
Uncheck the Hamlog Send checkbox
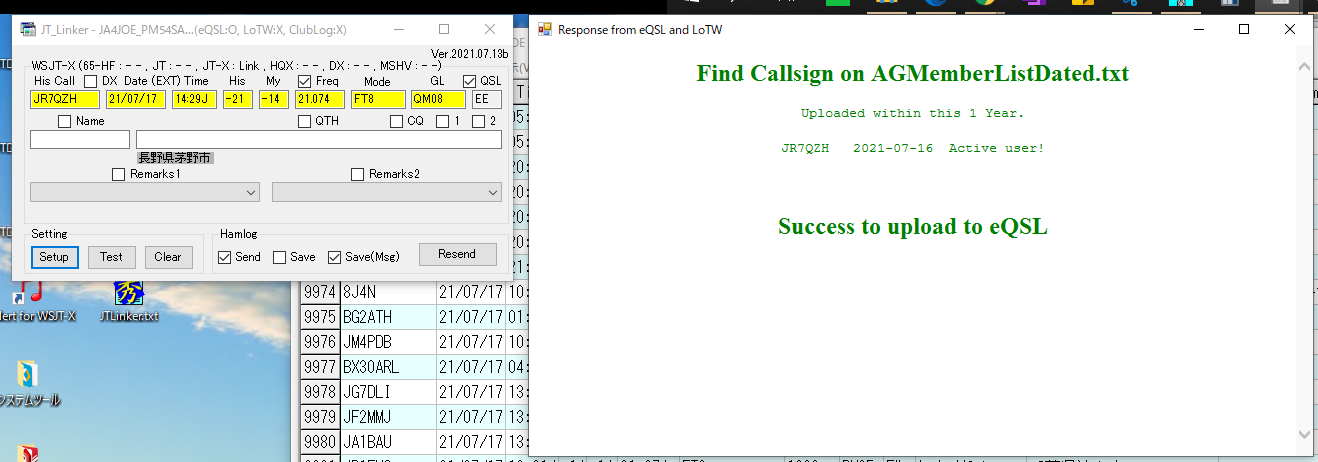(225, 257)
